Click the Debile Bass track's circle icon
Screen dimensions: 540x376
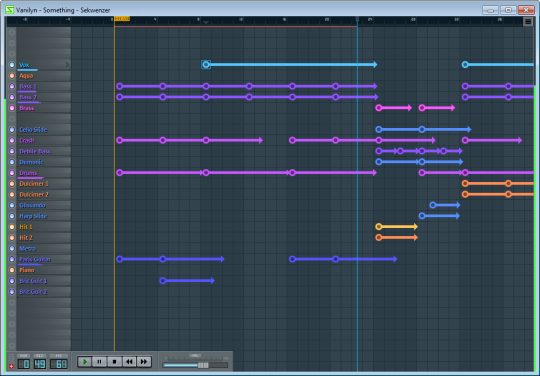12,151
